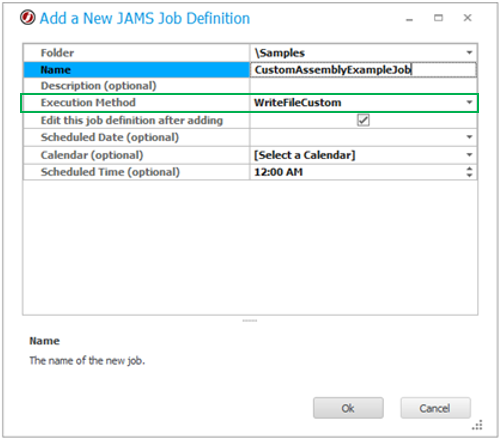The height and width of the screenshot is (439, 503).
Task: Open the Scheduled Date dropdown
Action: coord(469,137)
